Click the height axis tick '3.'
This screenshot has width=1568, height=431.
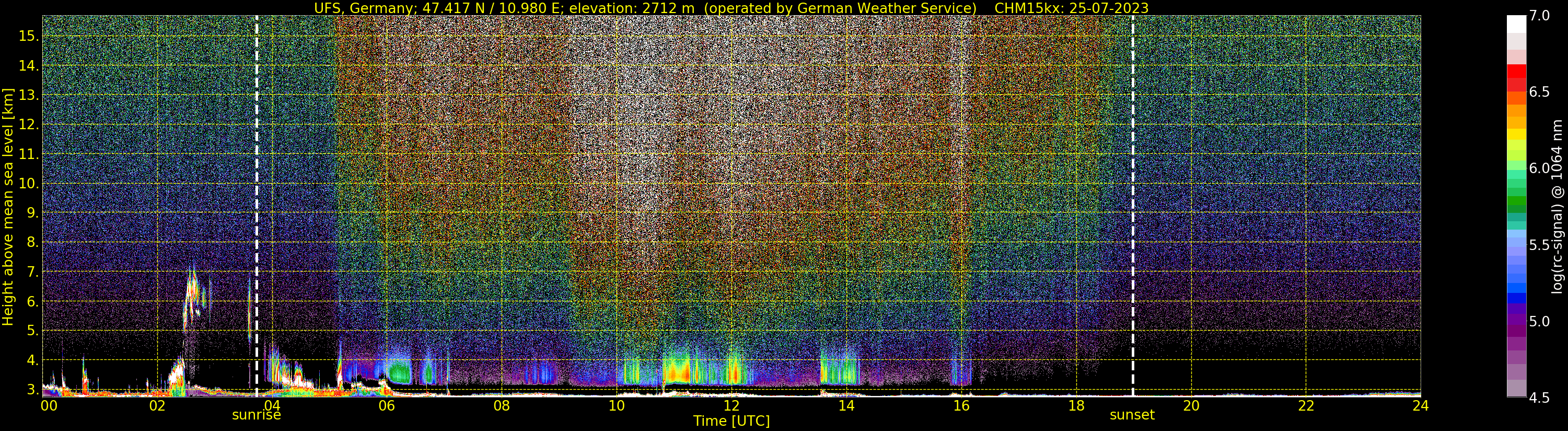click(x=32, y=390)
